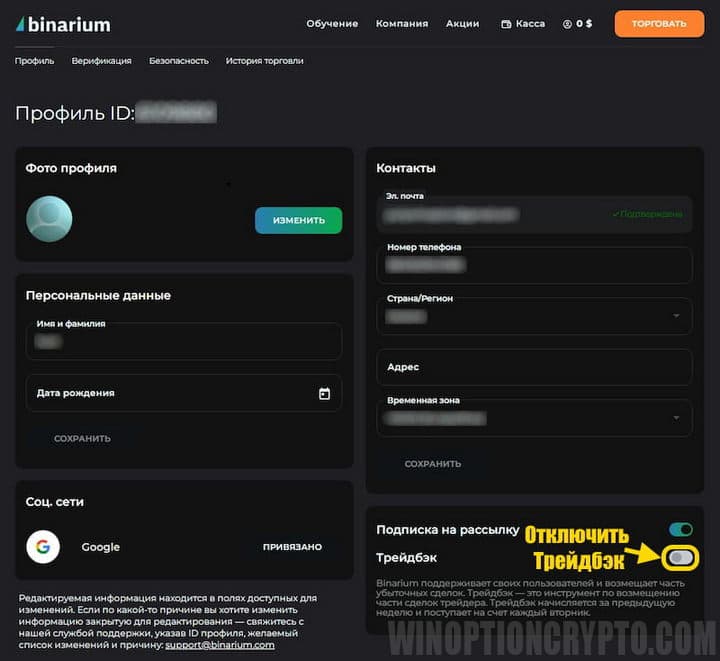The height and width of the screenshot is (661, 720).
Task: Click the Имя и фамилия field
Action: [x=184, y=341]
